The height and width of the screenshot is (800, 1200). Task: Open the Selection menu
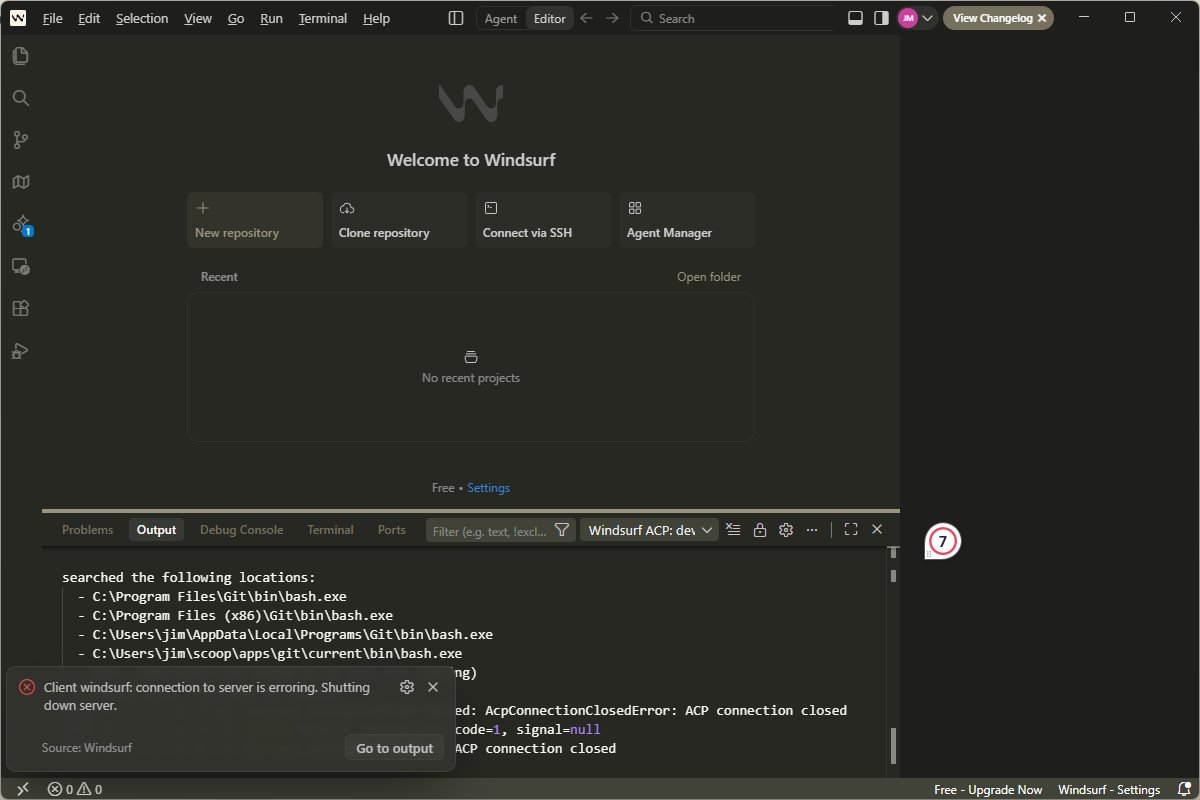coord(142,18)
